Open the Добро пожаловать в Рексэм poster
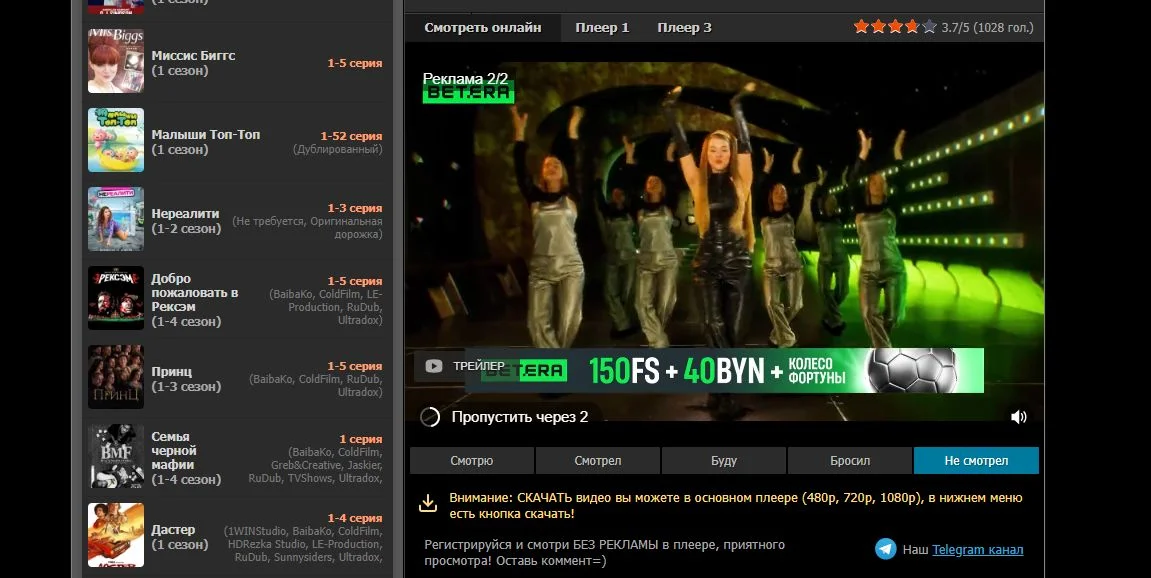 [x=116, y=297]
